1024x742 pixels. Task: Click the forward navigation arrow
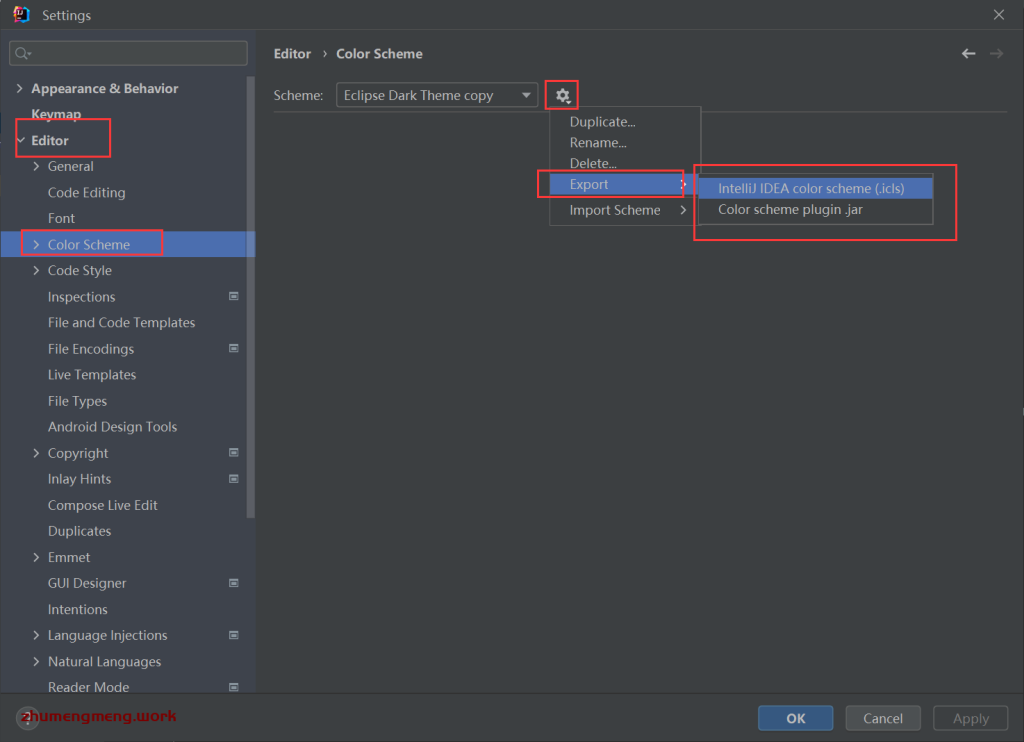[x=996, y=54]
